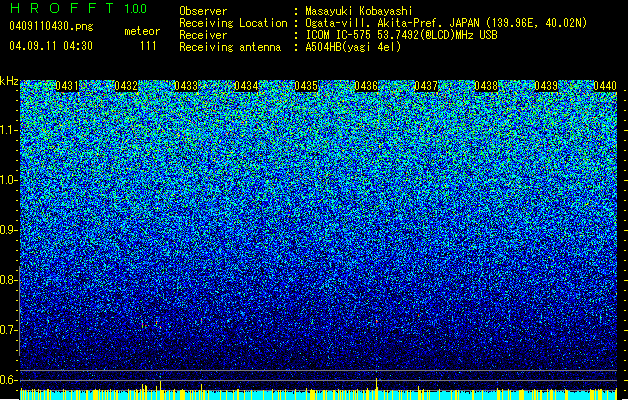Image resolution: width=629 pixels, height=400 pixels.
Task: Click the Ogata-vill. Akita-Pref. JAPAN location text
Action: [446, 23]
